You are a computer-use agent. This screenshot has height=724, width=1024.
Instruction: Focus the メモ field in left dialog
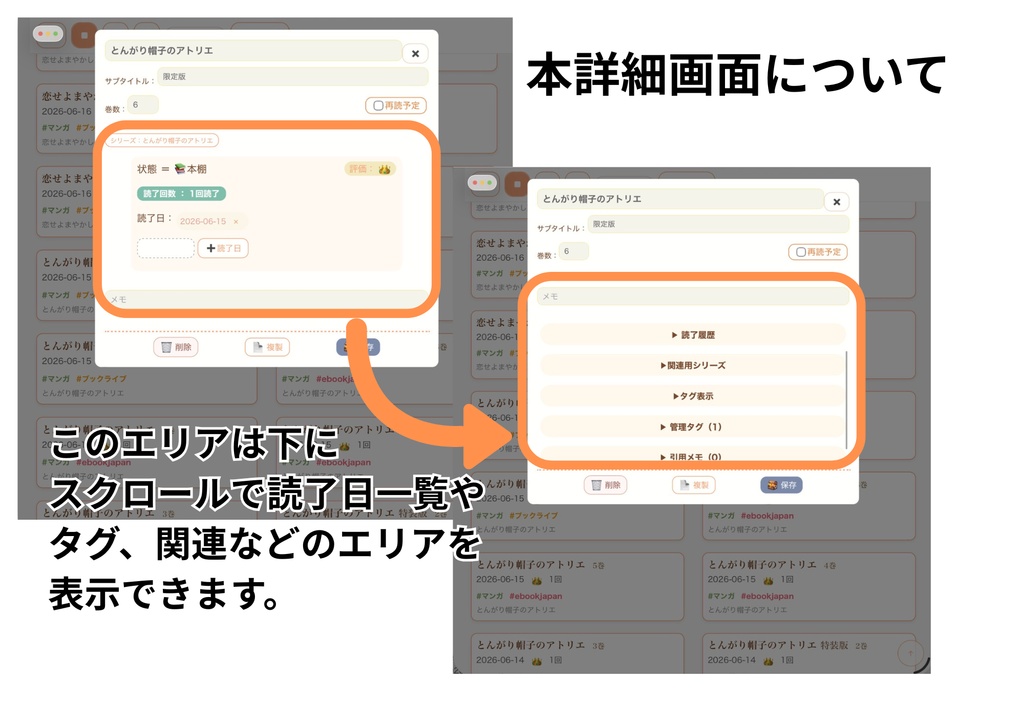point(266,299)
